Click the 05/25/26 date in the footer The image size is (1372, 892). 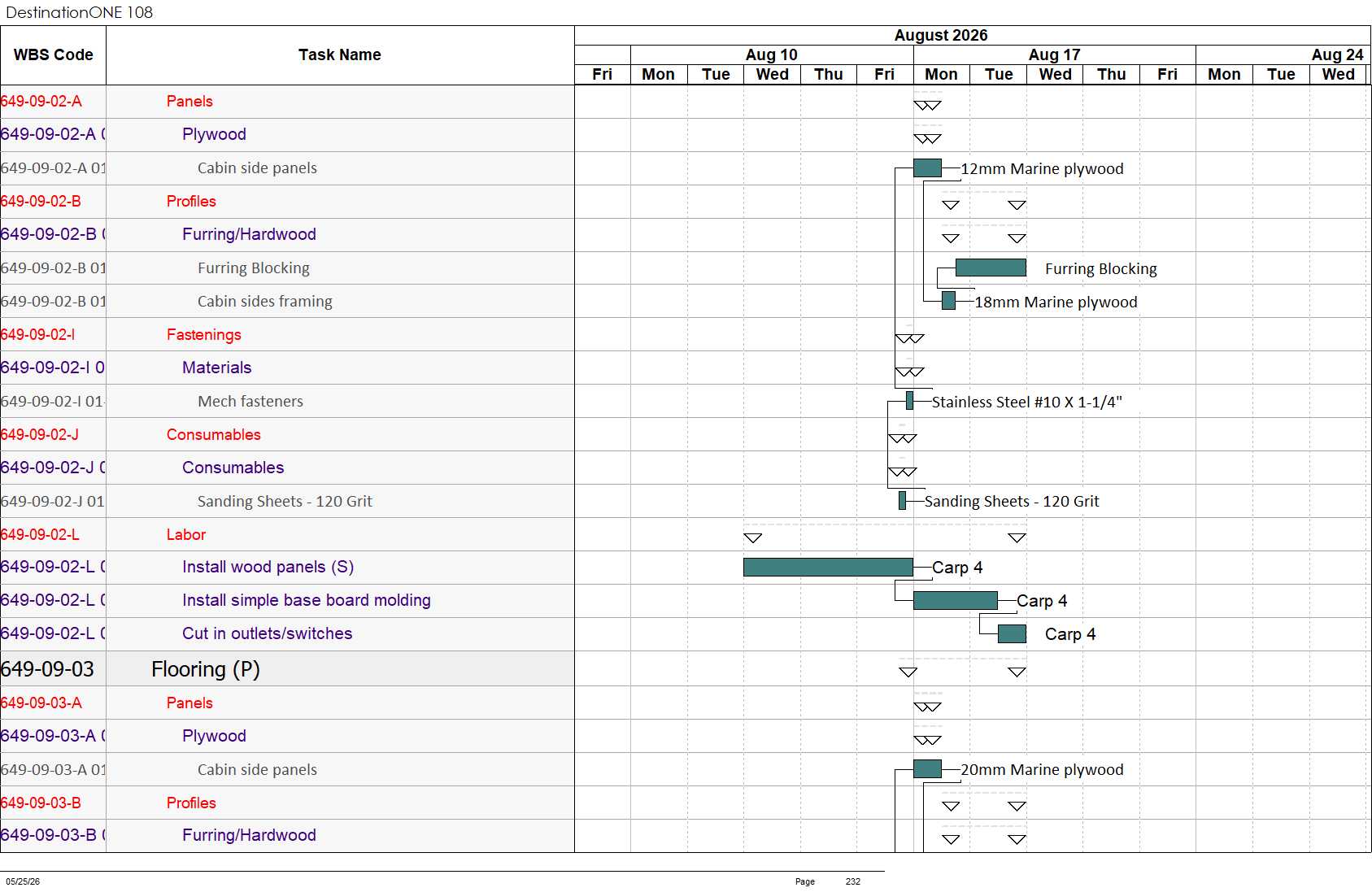pos(23,881)
